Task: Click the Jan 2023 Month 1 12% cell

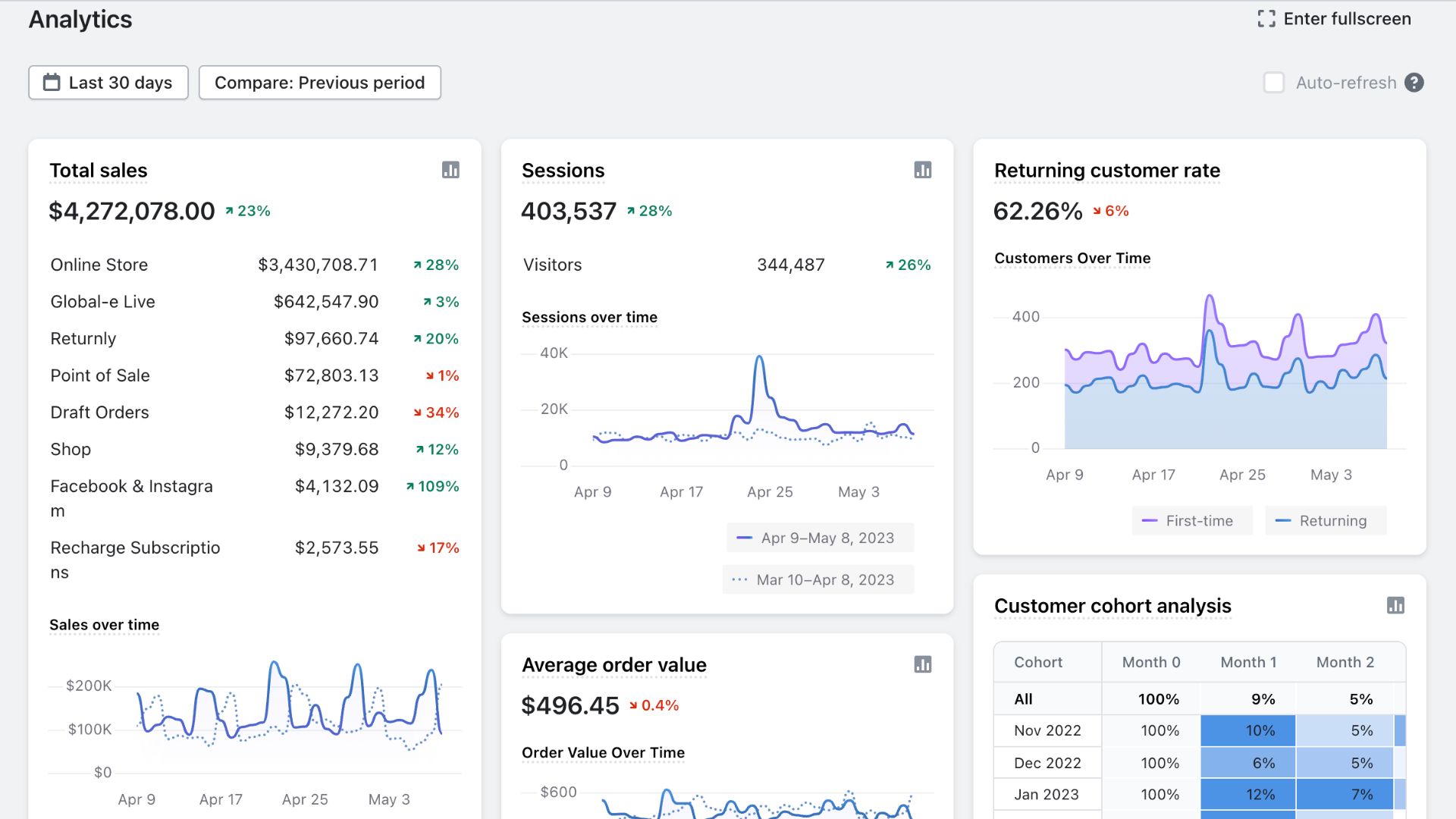Action: coord(1247,795)
